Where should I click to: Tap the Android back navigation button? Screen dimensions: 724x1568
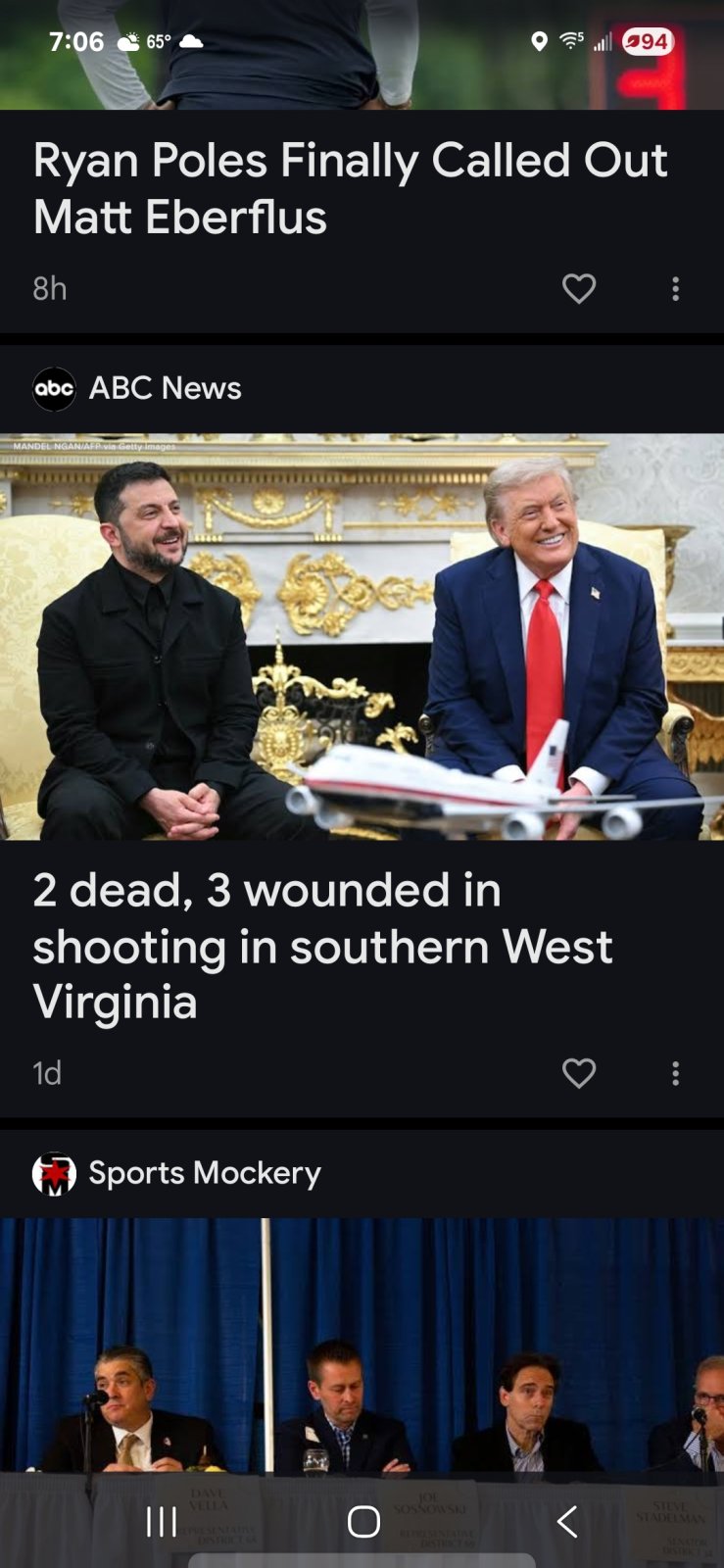[x=567, y=1521]
